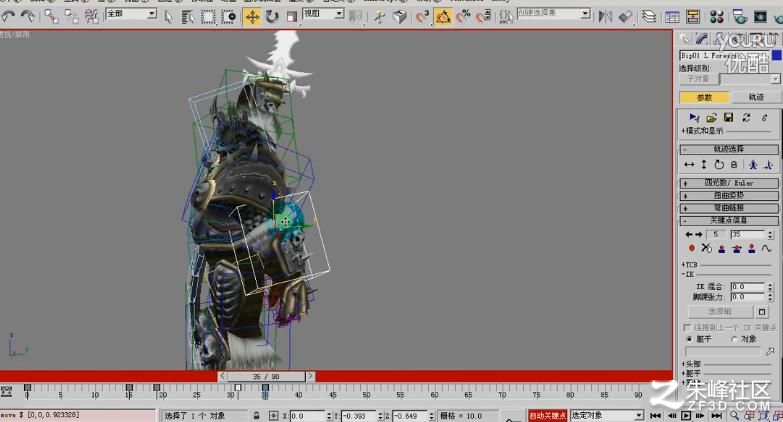The image size is (783, 422).
Task: Toggle the Spinner Snap button
Action: pos(483,17)
